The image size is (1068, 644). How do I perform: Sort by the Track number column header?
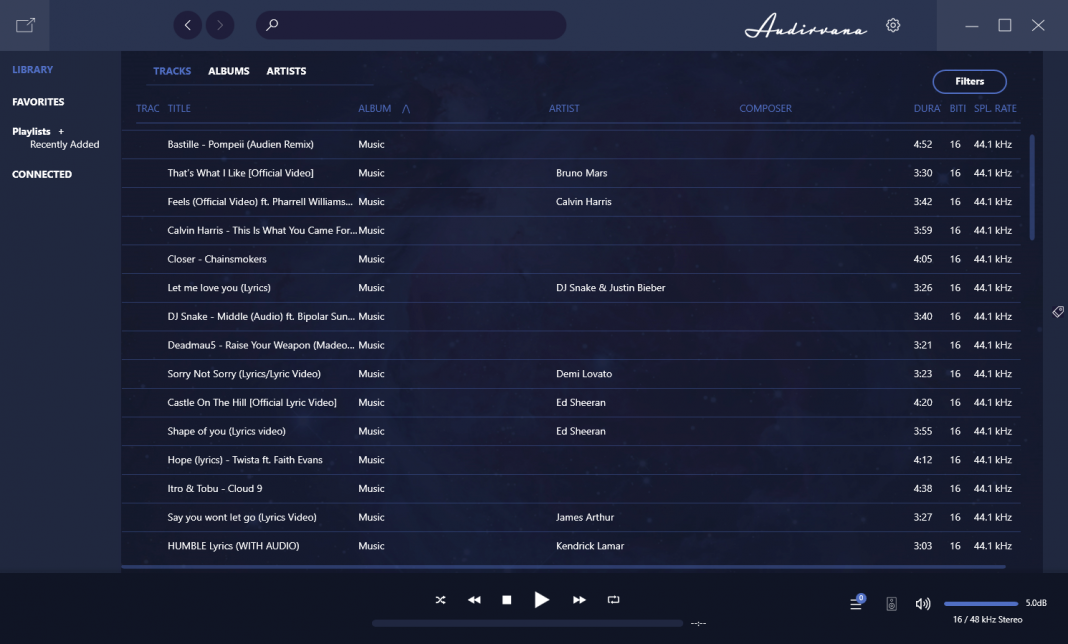(148, 108)
